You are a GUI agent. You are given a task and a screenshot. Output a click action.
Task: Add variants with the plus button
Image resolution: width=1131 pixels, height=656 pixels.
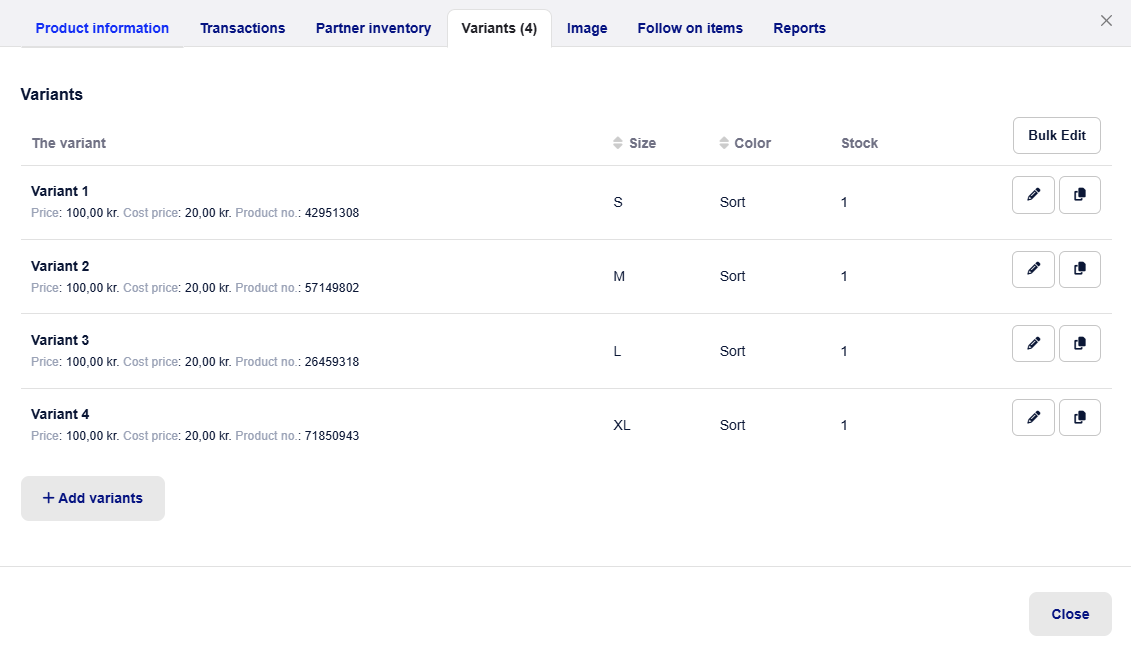tap(93, 498)
